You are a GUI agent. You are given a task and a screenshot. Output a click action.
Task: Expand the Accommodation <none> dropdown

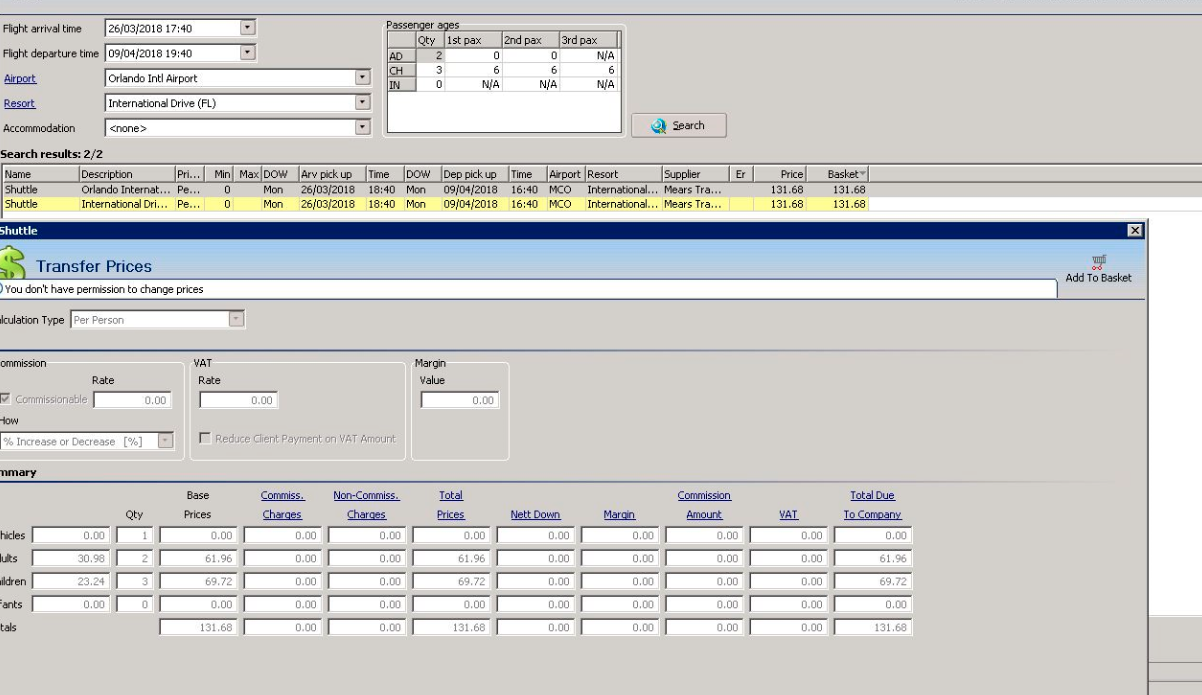[x=362, y=128]
